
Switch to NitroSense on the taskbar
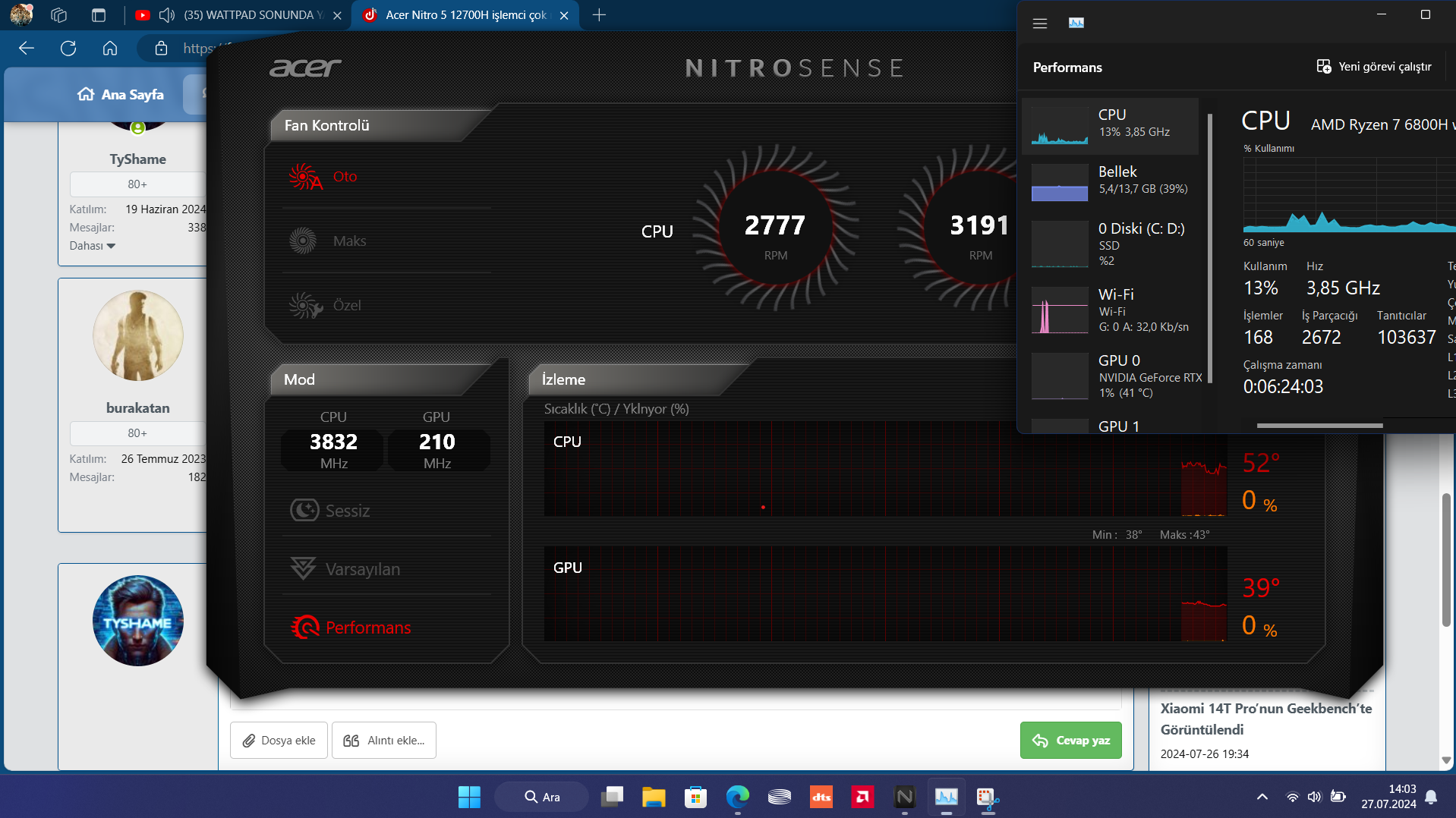tap(905, 797)
